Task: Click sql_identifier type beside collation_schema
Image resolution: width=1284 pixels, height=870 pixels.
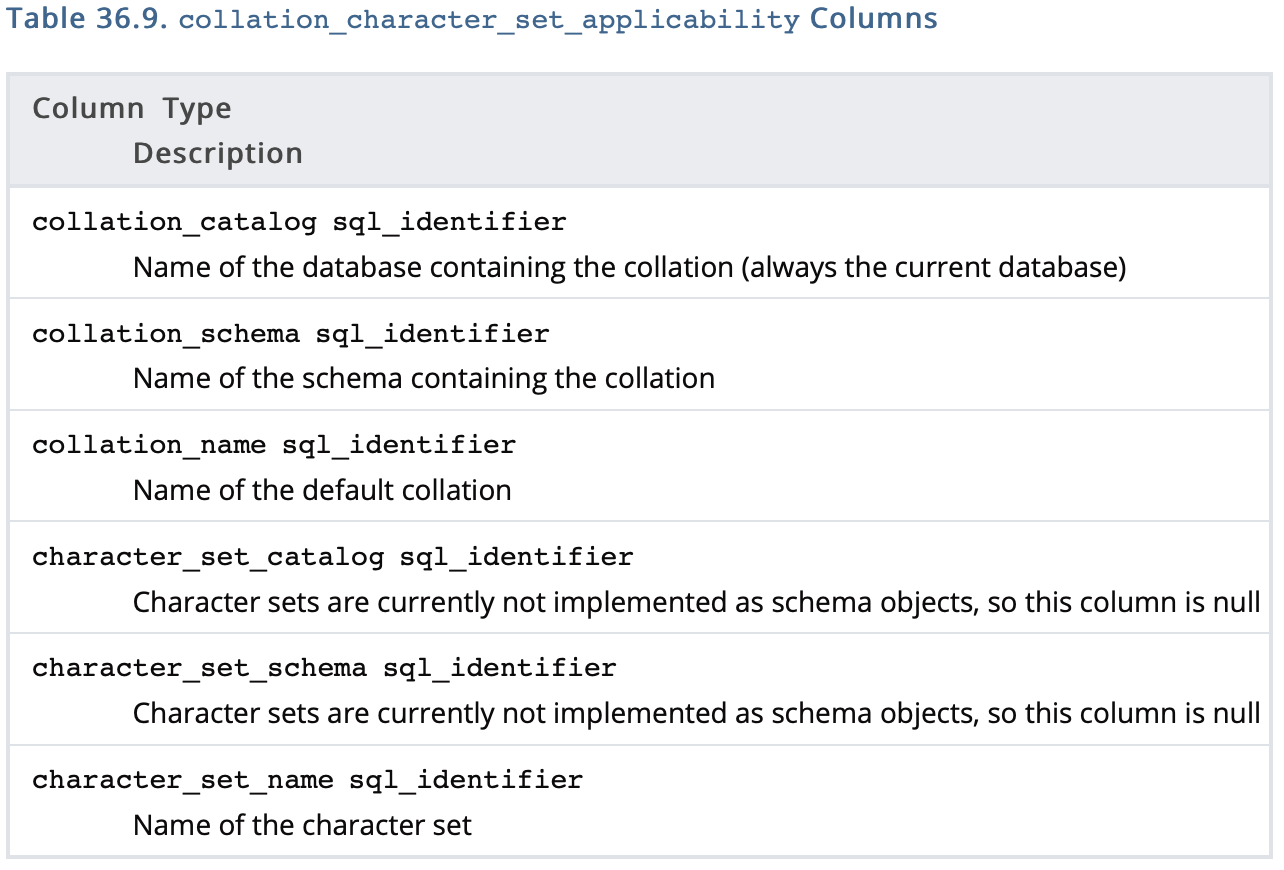Action: [x=432, y=334]
